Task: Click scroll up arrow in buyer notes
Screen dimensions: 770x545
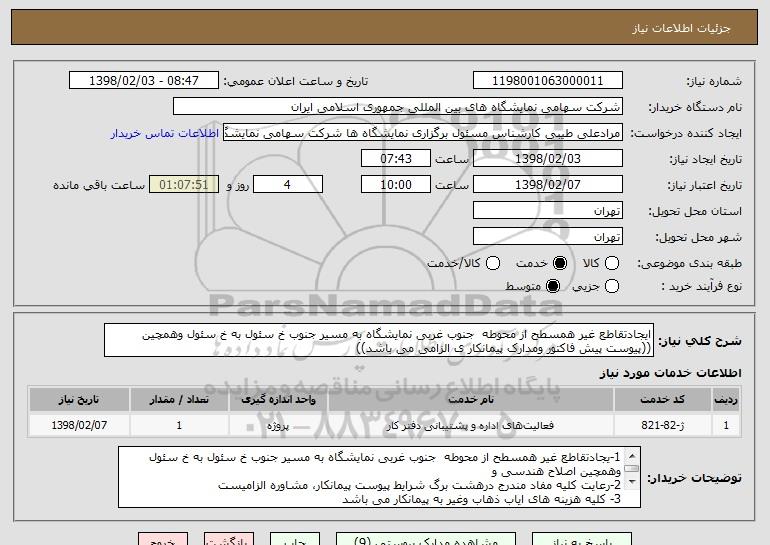Action: click(x=632, y=456)
